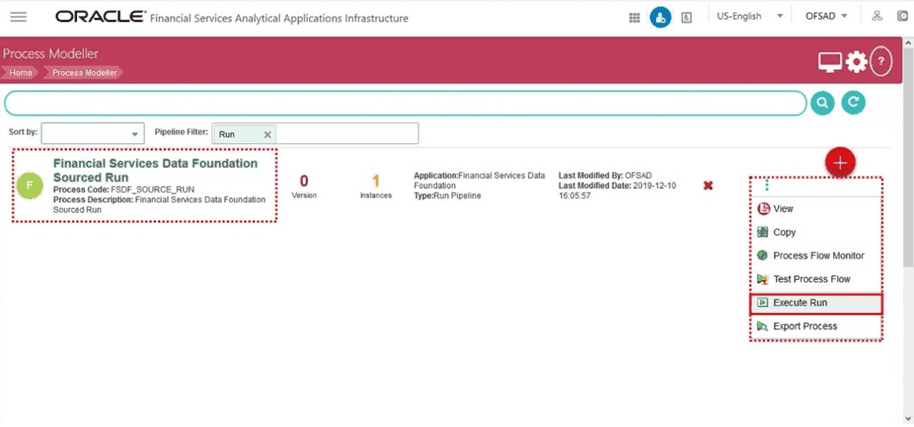Click the blue user administration icon

click(x=660, y=17)
